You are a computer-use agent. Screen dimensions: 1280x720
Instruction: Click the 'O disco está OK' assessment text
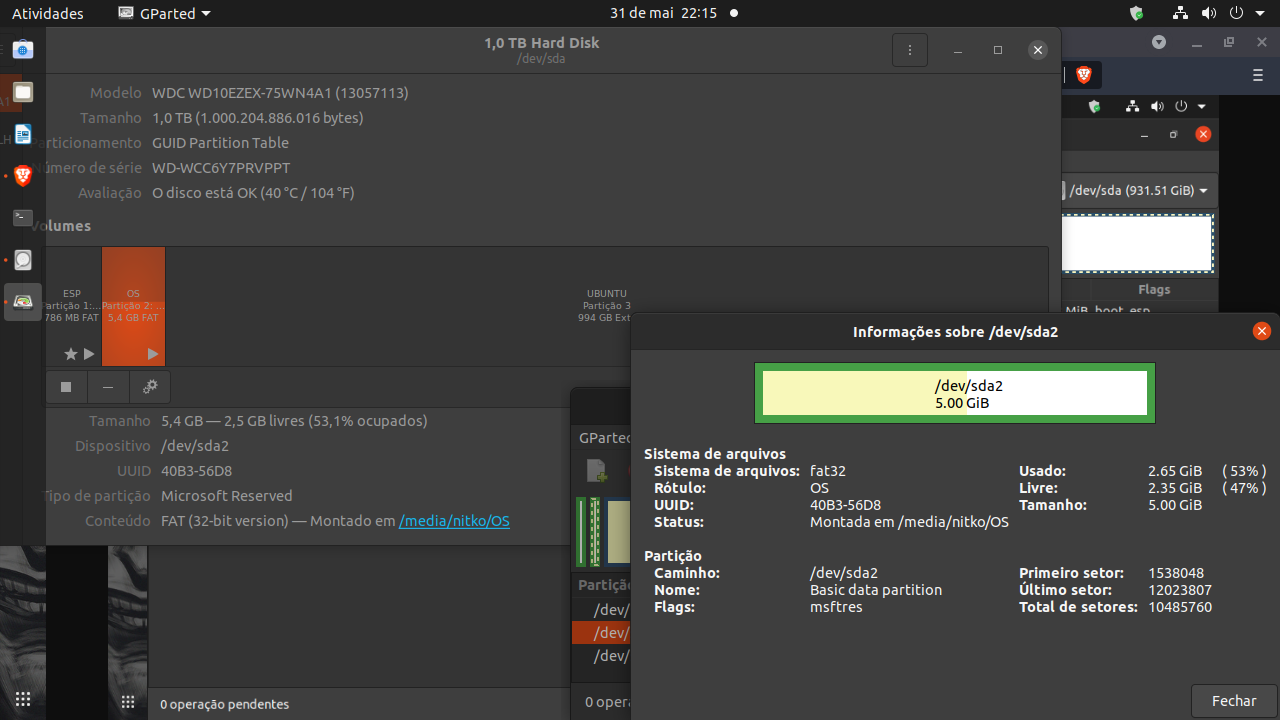coord(253,193)
